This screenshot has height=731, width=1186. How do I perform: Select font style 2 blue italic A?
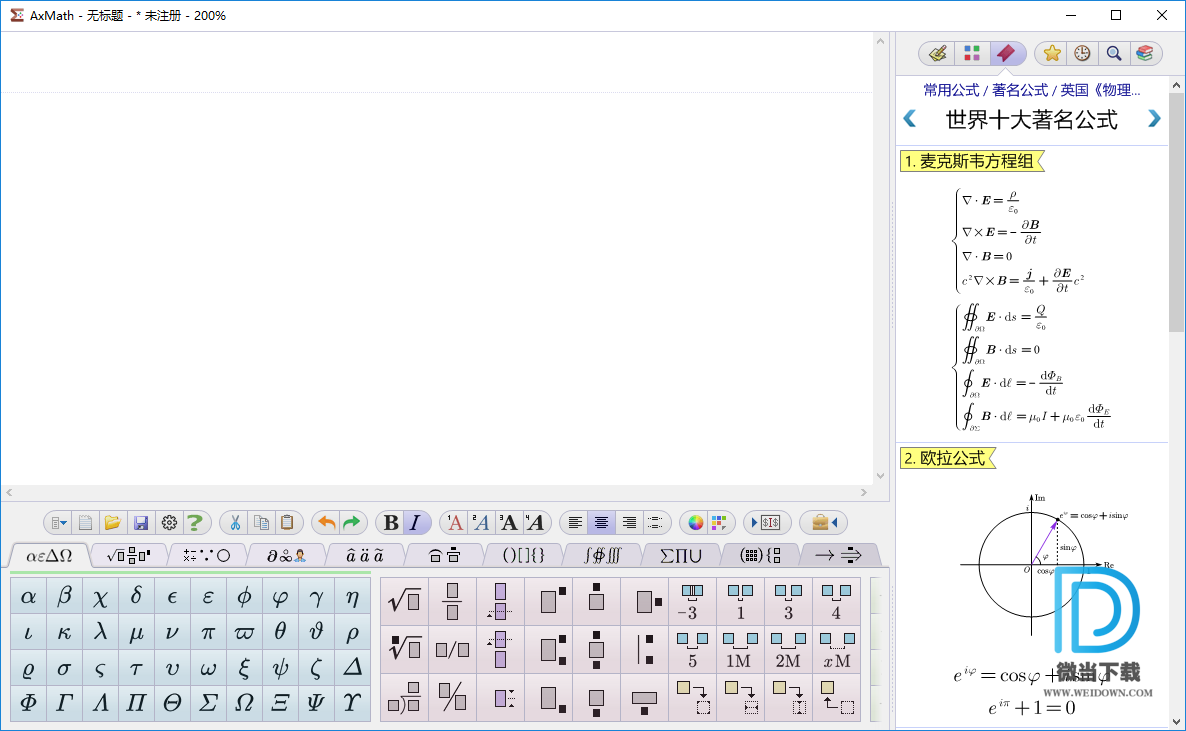pos(481,523)
